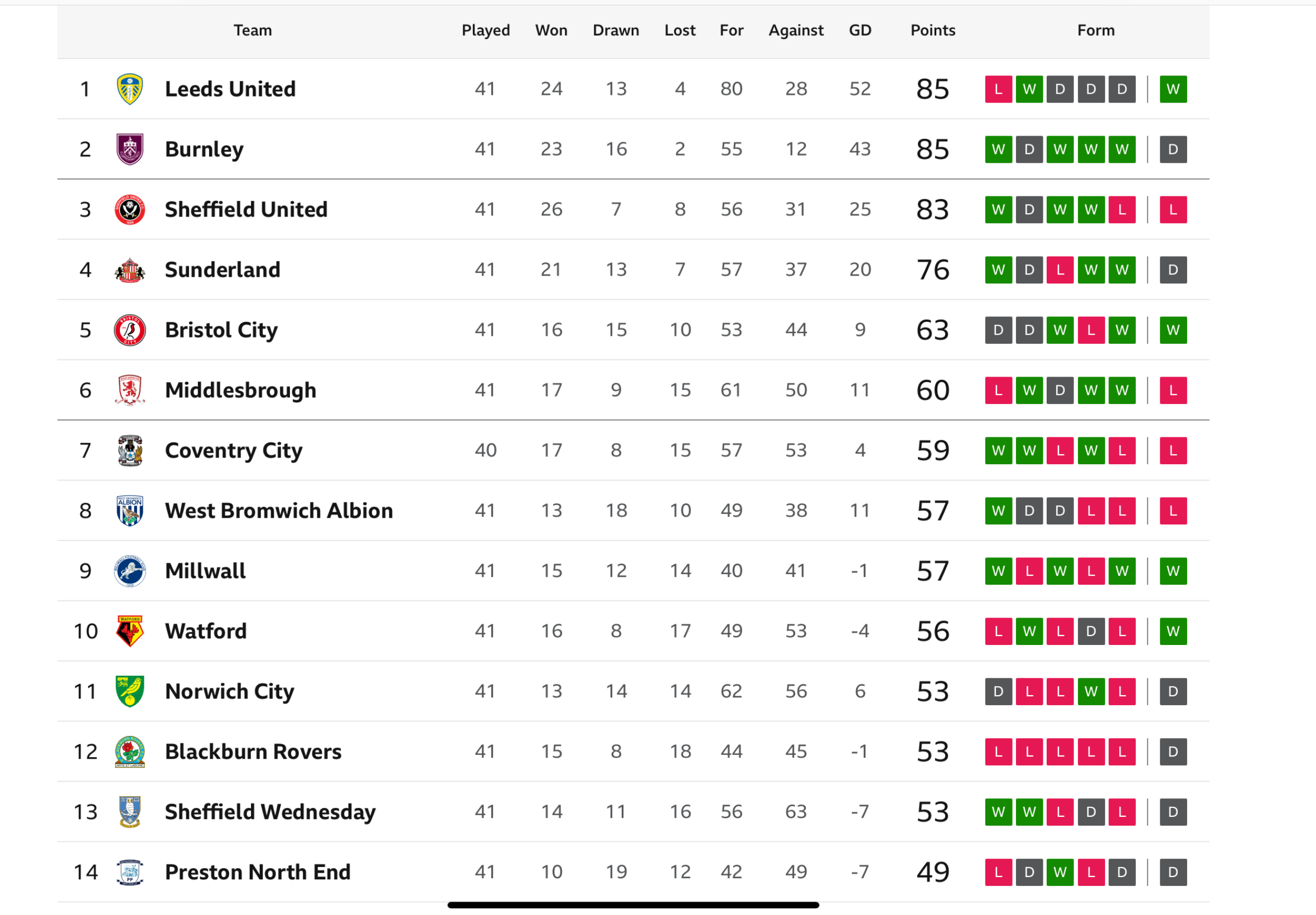Image resolution: width=1316 pixels, height=915 pixels.
Task: Click the Sheffield United badge icon
Action: 129,209
